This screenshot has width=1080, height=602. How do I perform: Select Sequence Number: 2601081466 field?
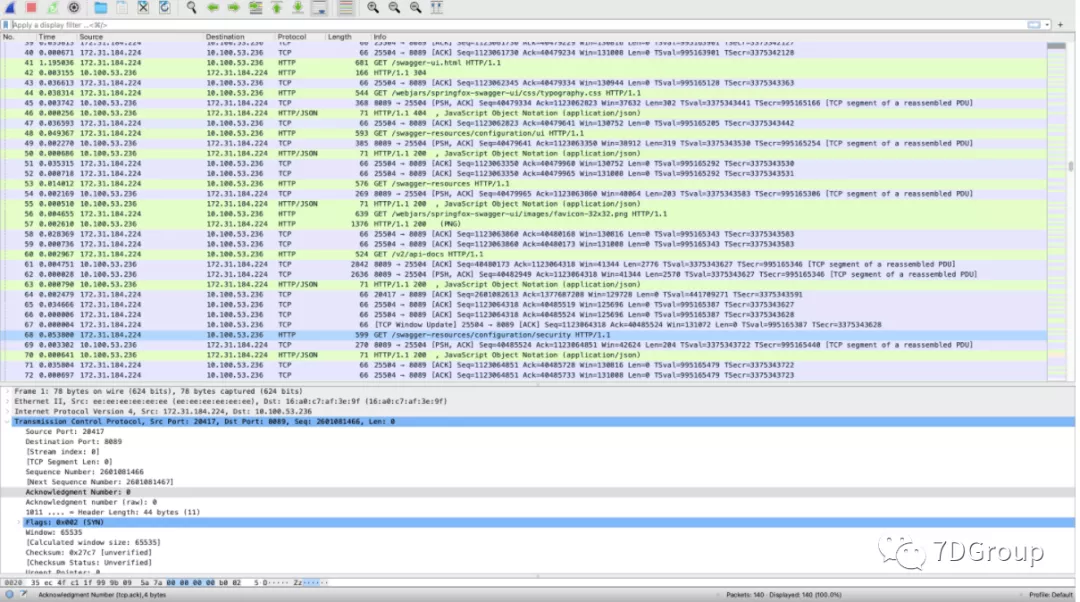(85, 472)
